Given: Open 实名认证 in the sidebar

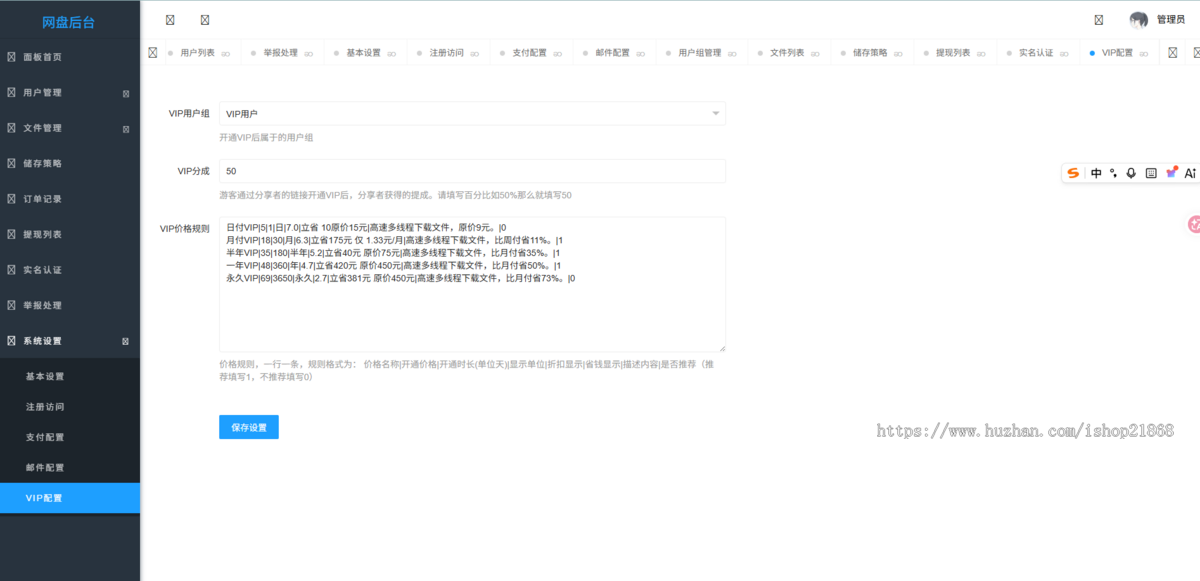Looking at the screenshot, I should pos(70,270).
